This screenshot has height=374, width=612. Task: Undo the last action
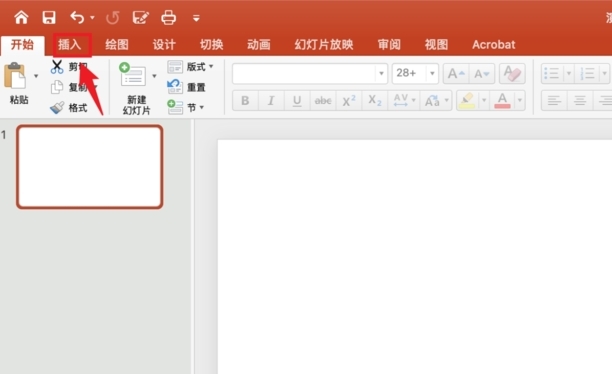tap(77, 18)
